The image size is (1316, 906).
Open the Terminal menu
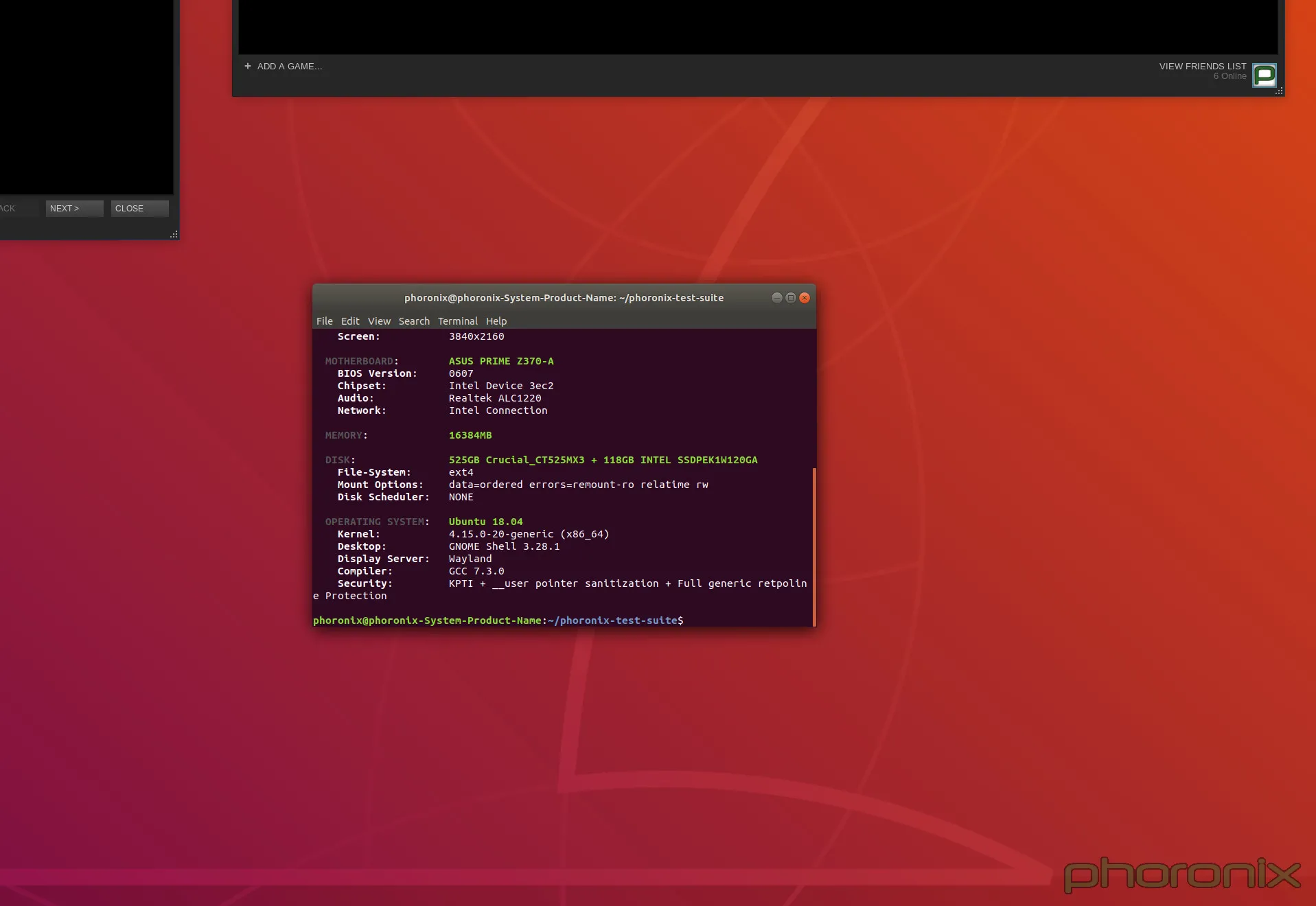[x=457, y=321]
